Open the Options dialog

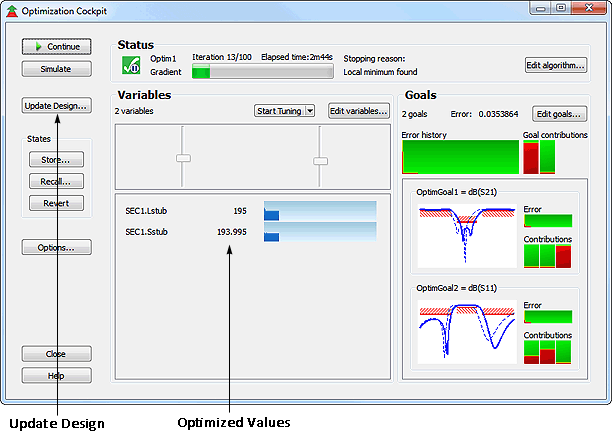(x=56, y=247)
